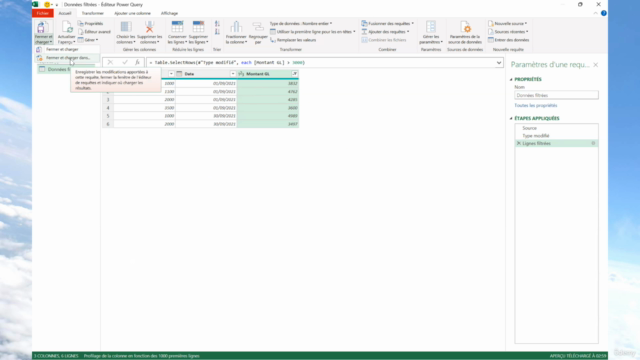
Task: Click Supprimer les lignes icon
Action: click(198, 27)
